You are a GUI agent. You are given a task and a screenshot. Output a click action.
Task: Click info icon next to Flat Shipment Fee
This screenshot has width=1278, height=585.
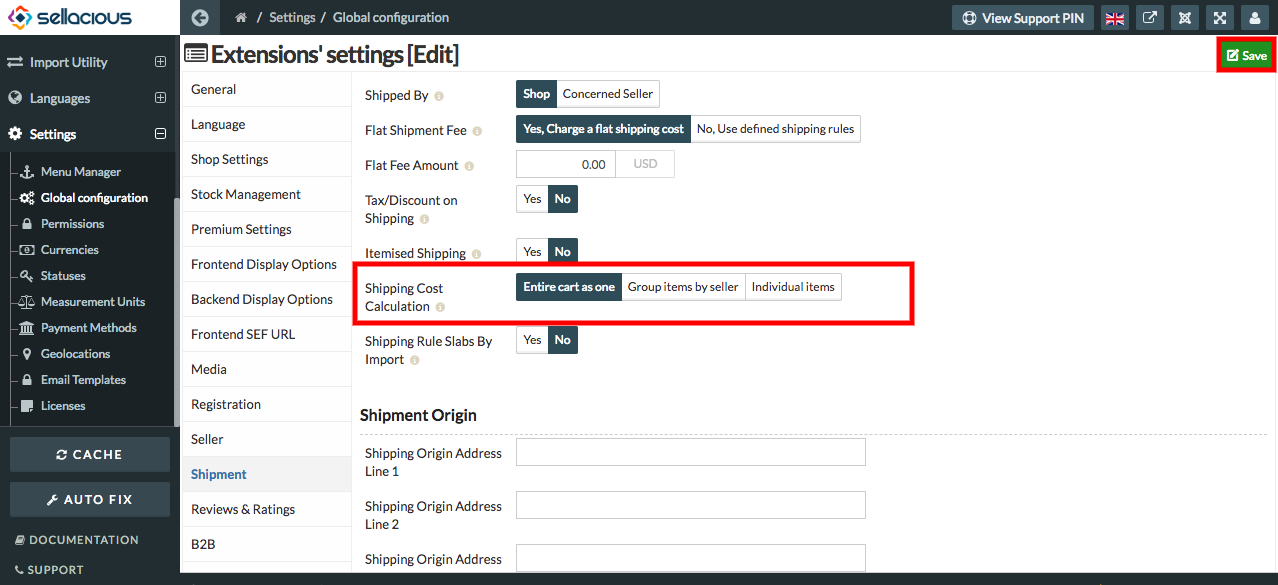point(477,131)
